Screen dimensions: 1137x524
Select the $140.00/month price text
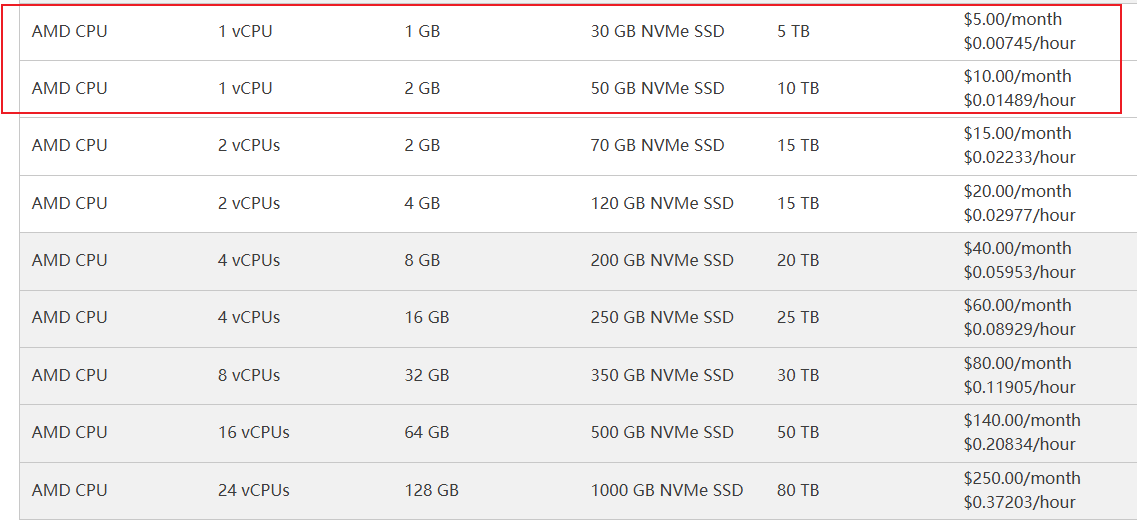click(x=1022, y=420)
